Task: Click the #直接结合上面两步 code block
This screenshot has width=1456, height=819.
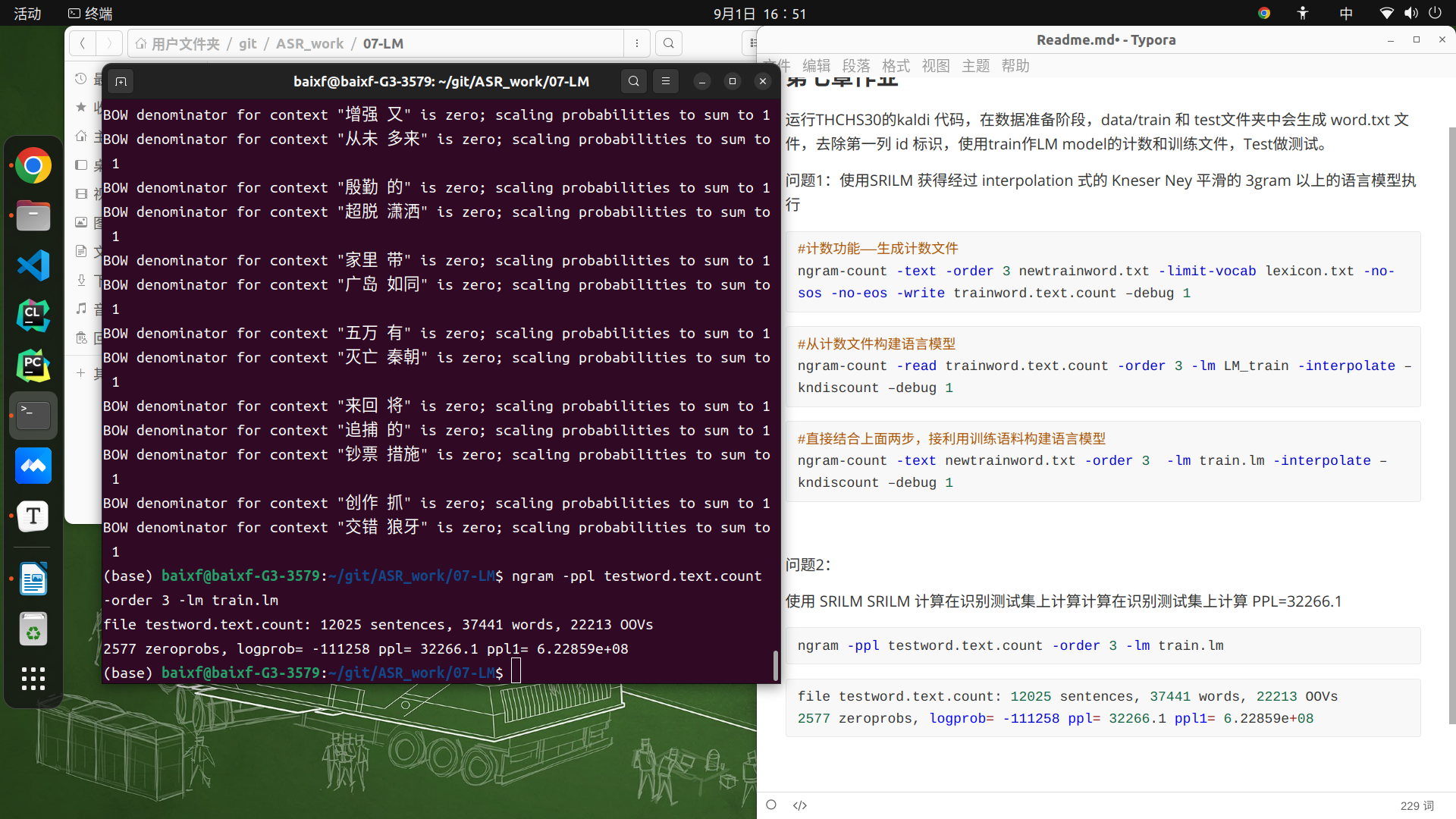Action: click(1103, 461)
